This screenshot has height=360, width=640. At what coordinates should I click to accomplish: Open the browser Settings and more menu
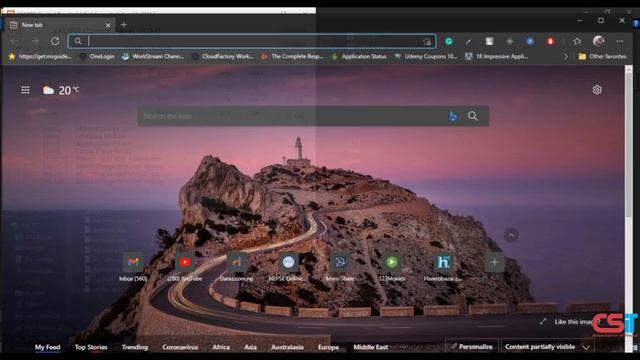pyautogui.click(x=620, y=41)
